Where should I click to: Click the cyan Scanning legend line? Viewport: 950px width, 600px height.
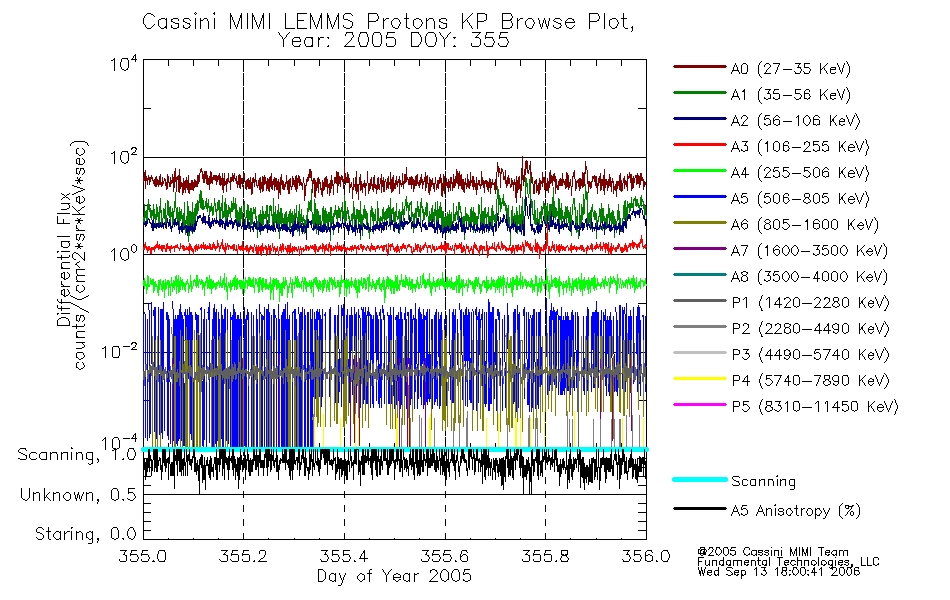(x=700, y=479)
